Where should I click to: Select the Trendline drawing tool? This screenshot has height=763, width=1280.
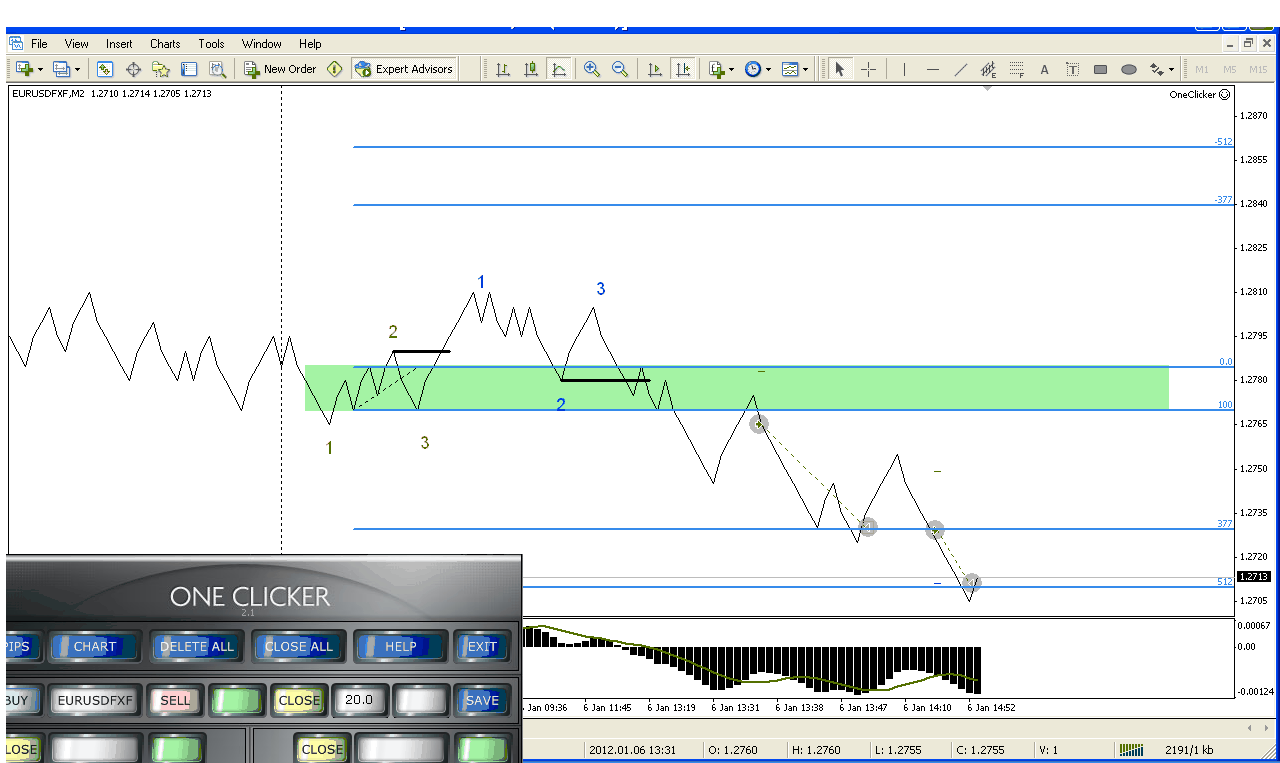961,69
